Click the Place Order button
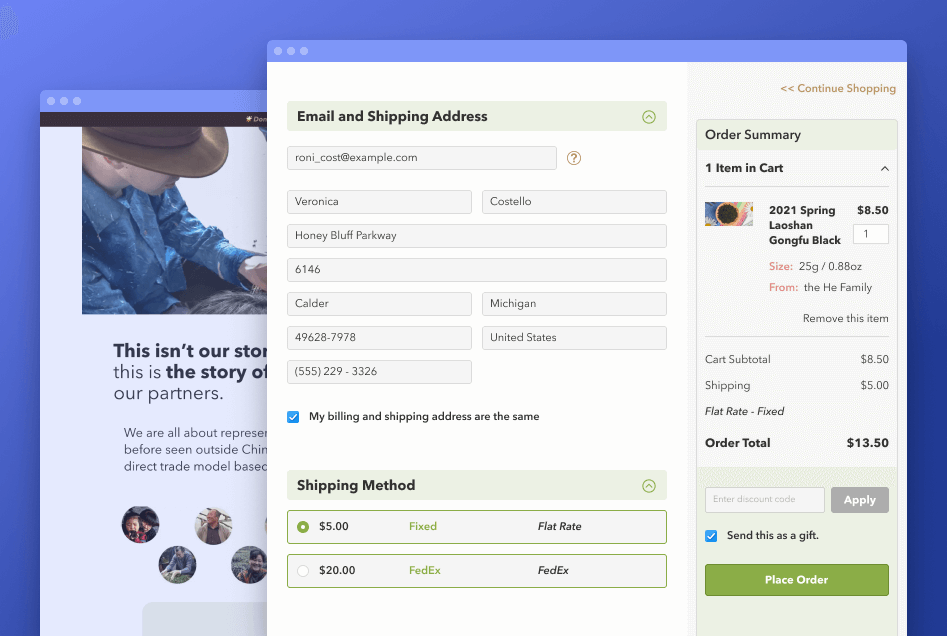The width and height of the screenshot is (947, 636). 796,579
